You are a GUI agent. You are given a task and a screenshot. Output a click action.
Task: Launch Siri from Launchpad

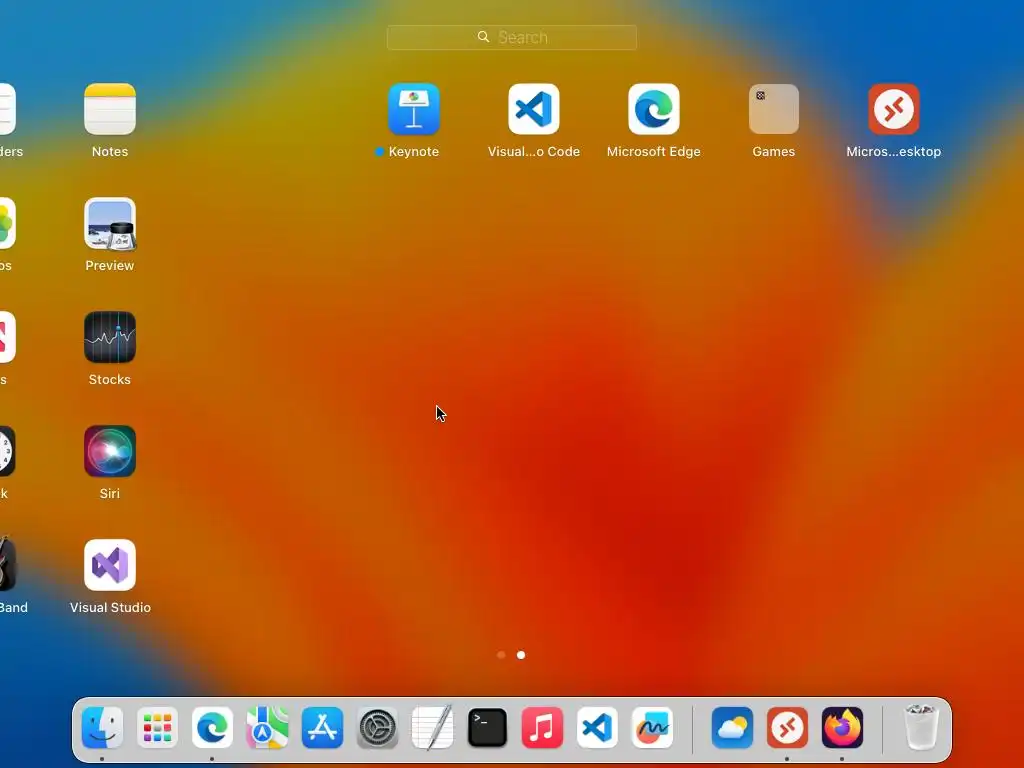click(110, 451)
